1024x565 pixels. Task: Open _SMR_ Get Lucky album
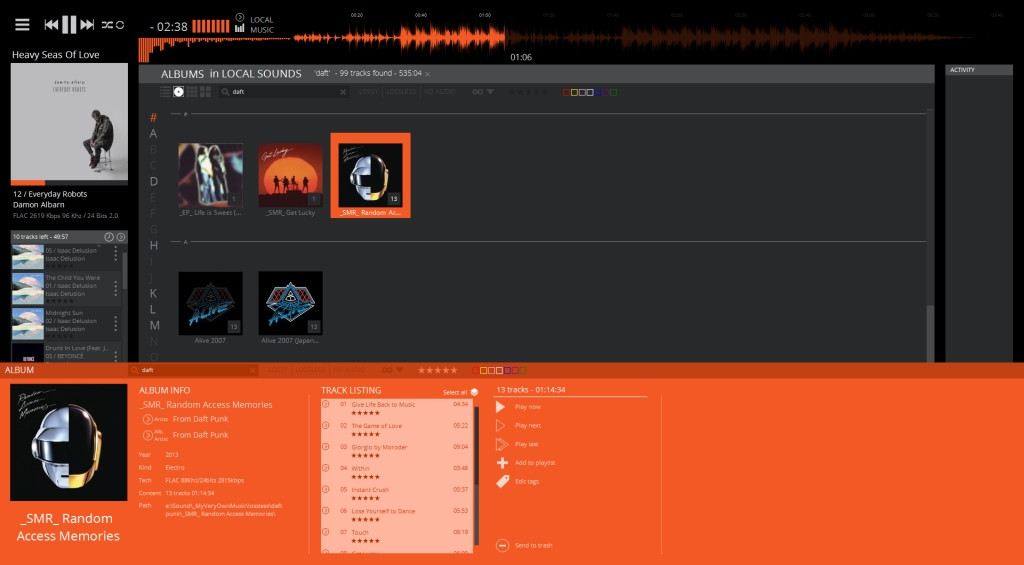click(x=291, y=175)
